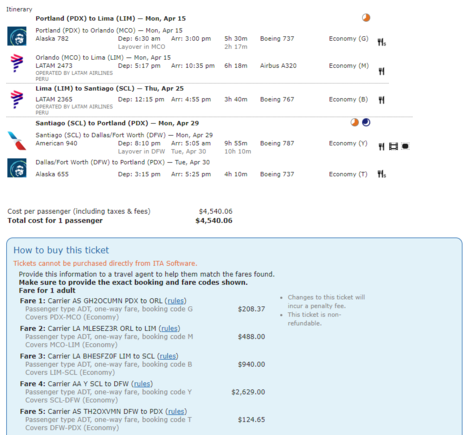Click the How to buy this ticket heading
The height and width of the screenshot is (435, 472).
tap(61, 250)
